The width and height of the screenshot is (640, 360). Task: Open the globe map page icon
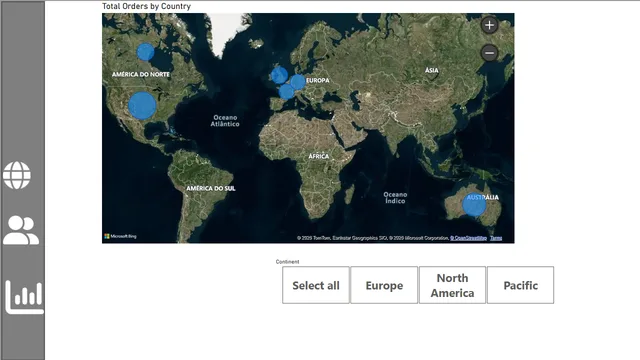[x=17, y=175]
